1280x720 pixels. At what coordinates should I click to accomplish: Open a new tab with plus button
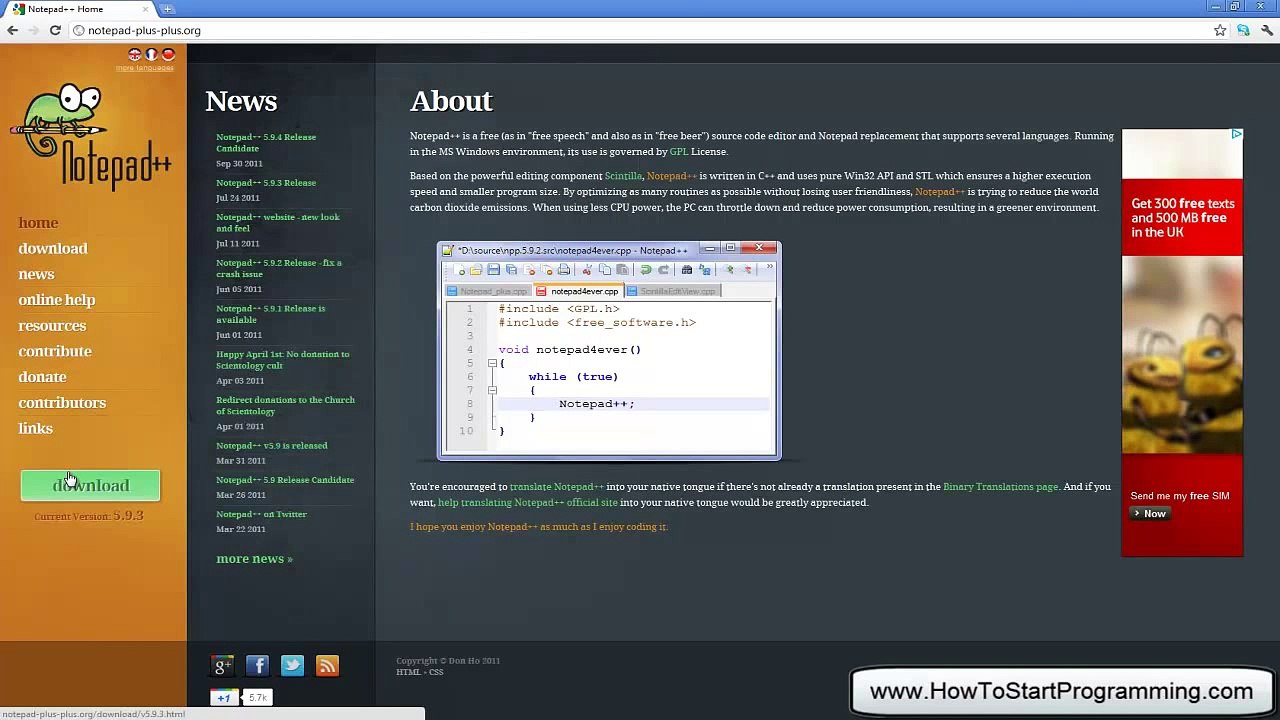pos(168,9)
